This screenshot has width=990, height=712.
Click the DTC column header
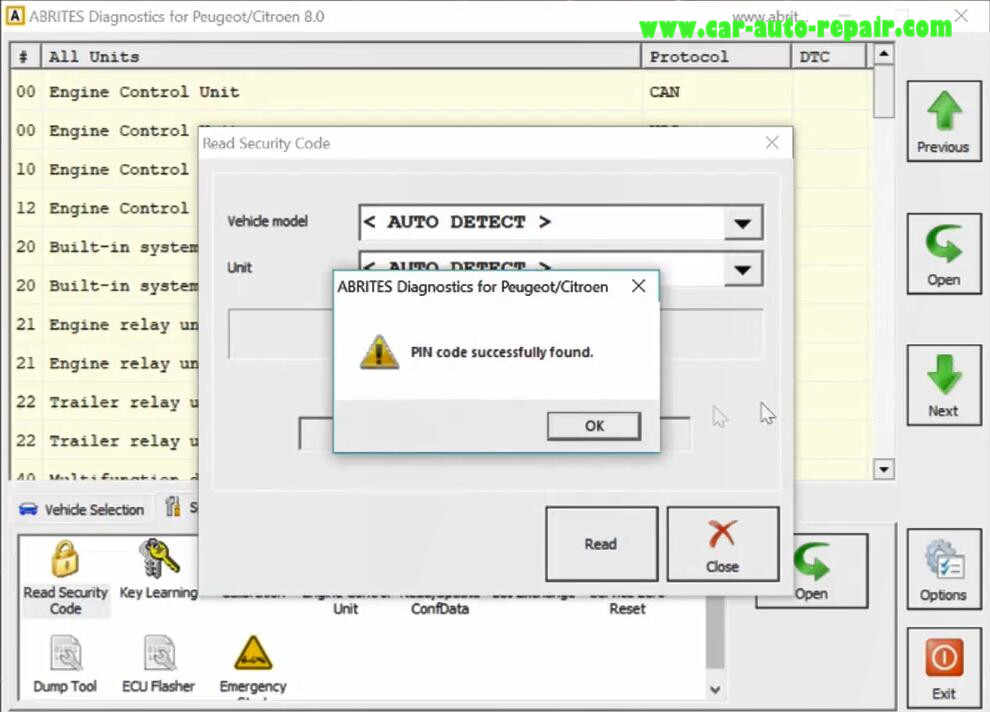pyautogui.click(x=829, y=57)
